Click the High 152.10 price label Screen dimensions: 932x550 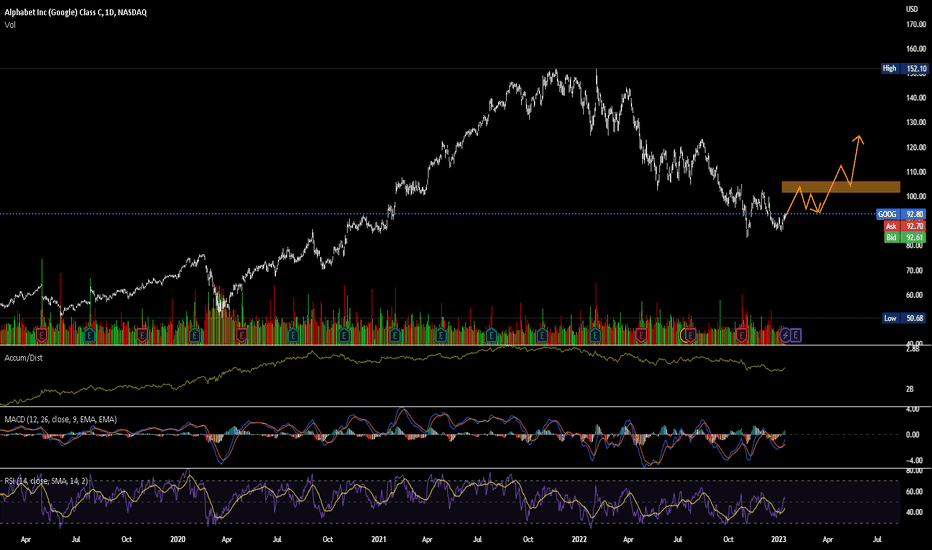click(904, 68)
